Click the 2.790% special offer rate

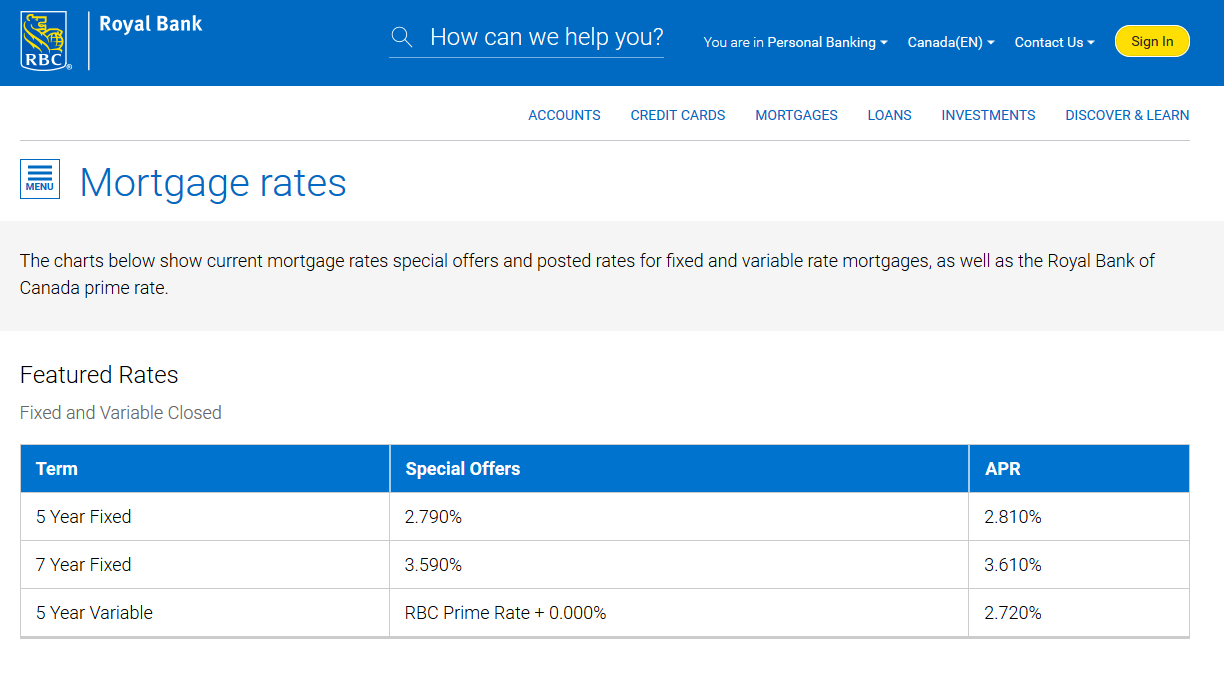tap(433, 517)
